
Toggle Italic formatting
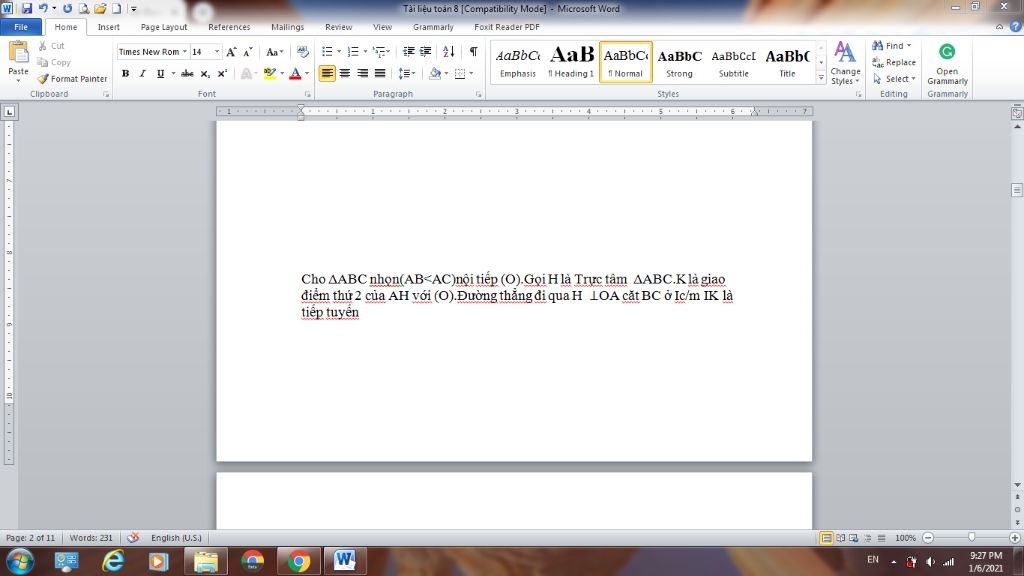point(142,74)
